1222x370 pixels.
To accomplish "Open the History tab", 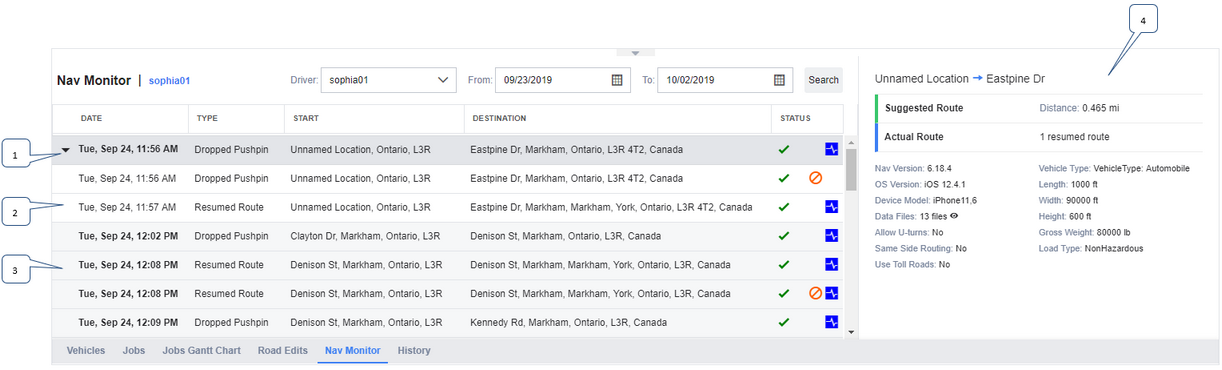I will [x=414, y=351].
